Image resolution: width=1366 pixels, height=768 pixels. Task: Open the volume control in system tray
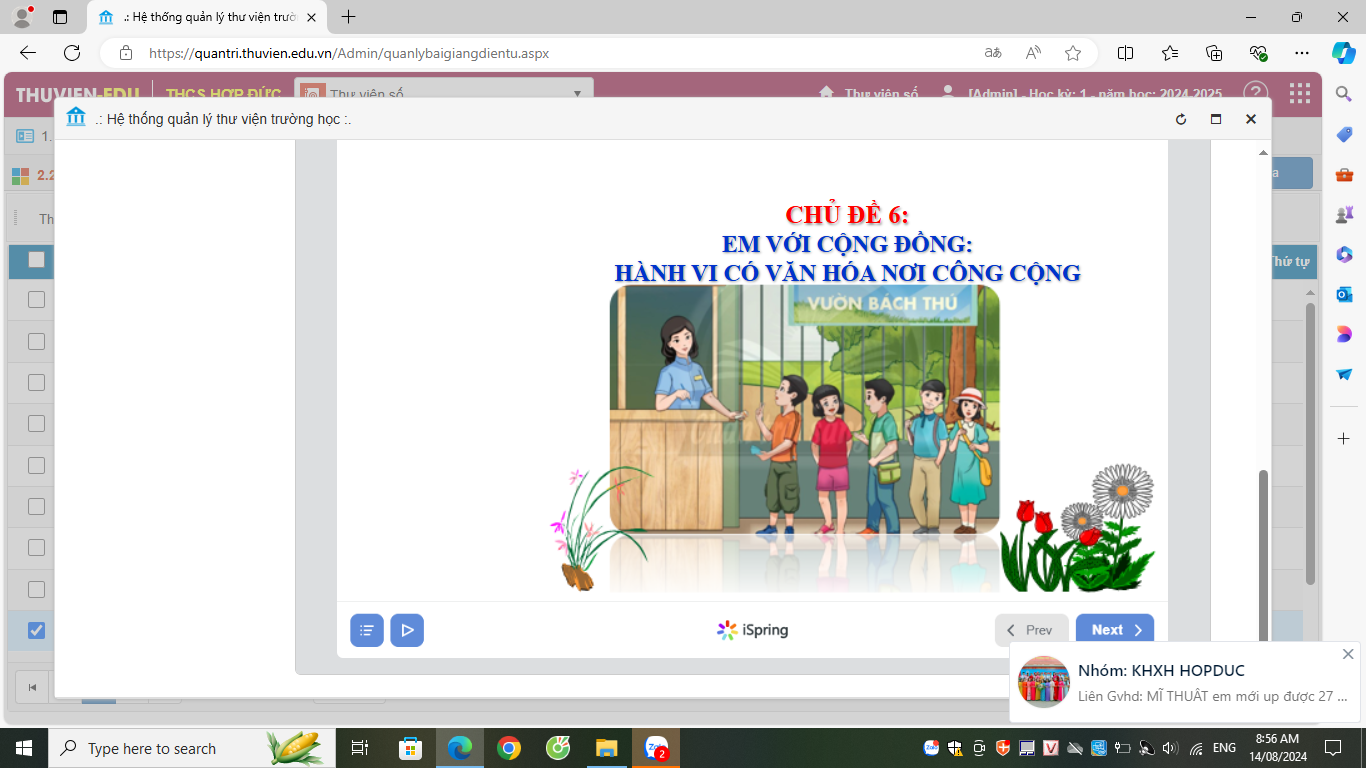[1169, 748]
